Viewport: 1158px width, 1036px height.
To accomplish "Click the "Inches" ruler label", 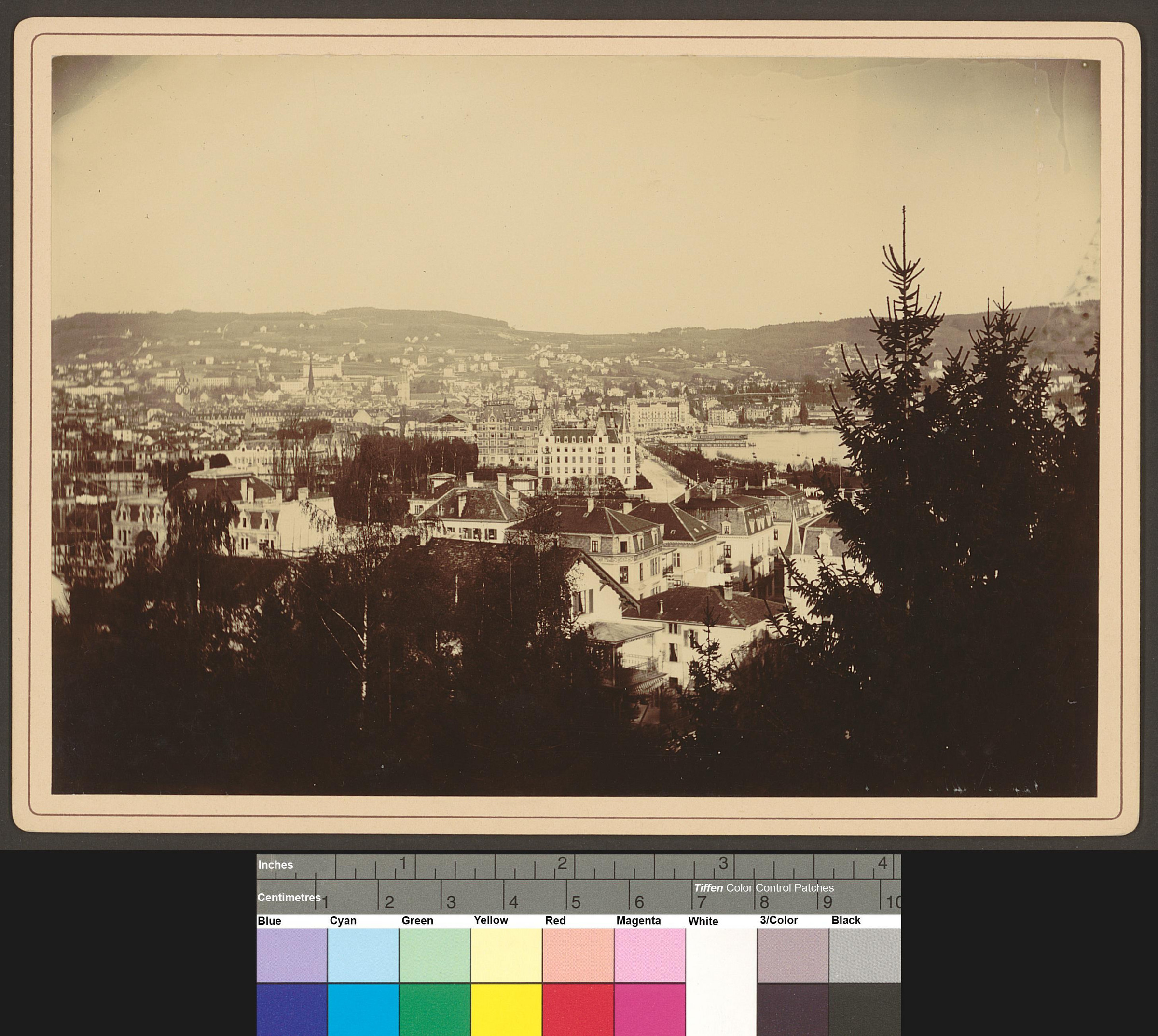I will click(x=276, y=865).
